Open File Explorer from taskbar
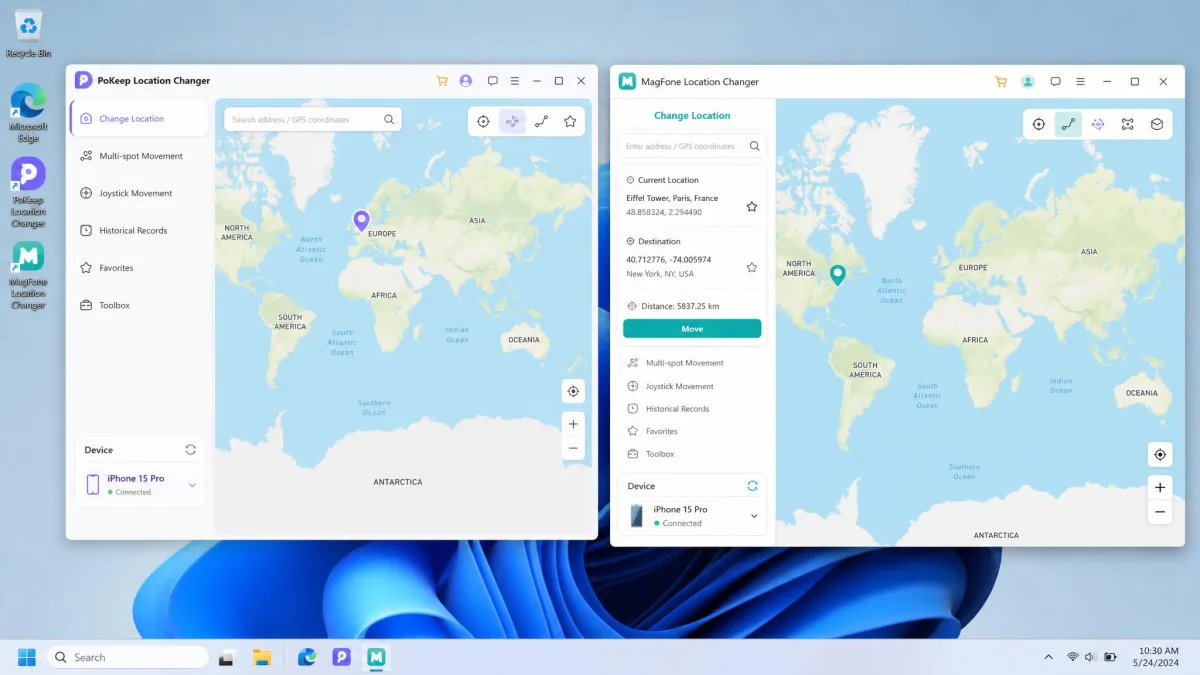Image resolution: width=1200 pixels, height=675 pixels. [x=262, y=657]
